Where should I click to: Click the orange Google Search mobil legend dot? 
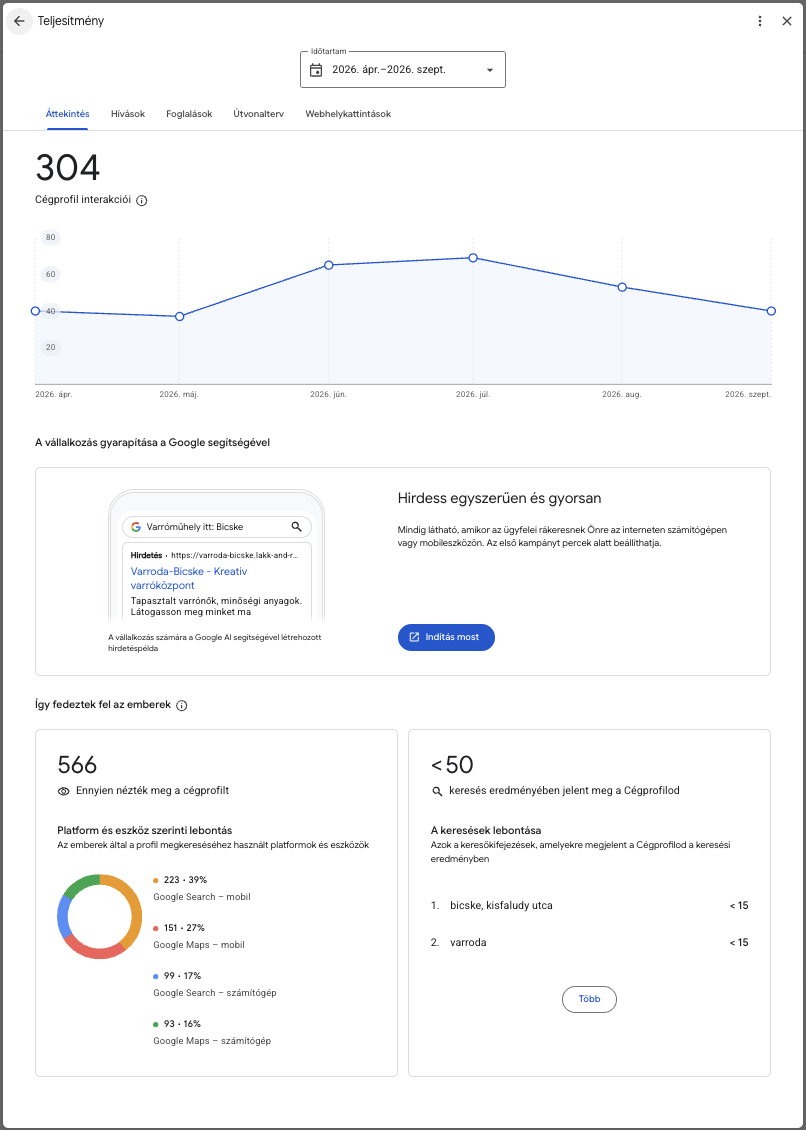(x=156, y=880)
